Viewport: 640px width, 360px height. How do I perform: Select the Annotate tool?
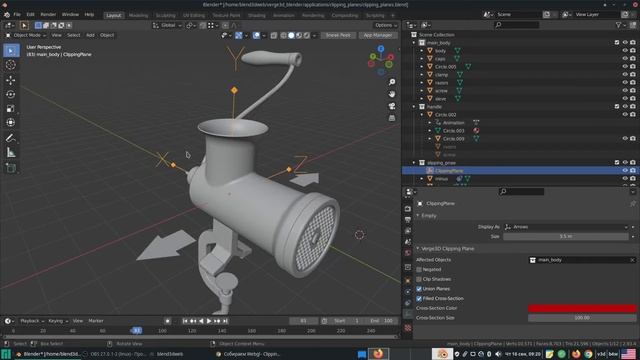tap(11, 138)
